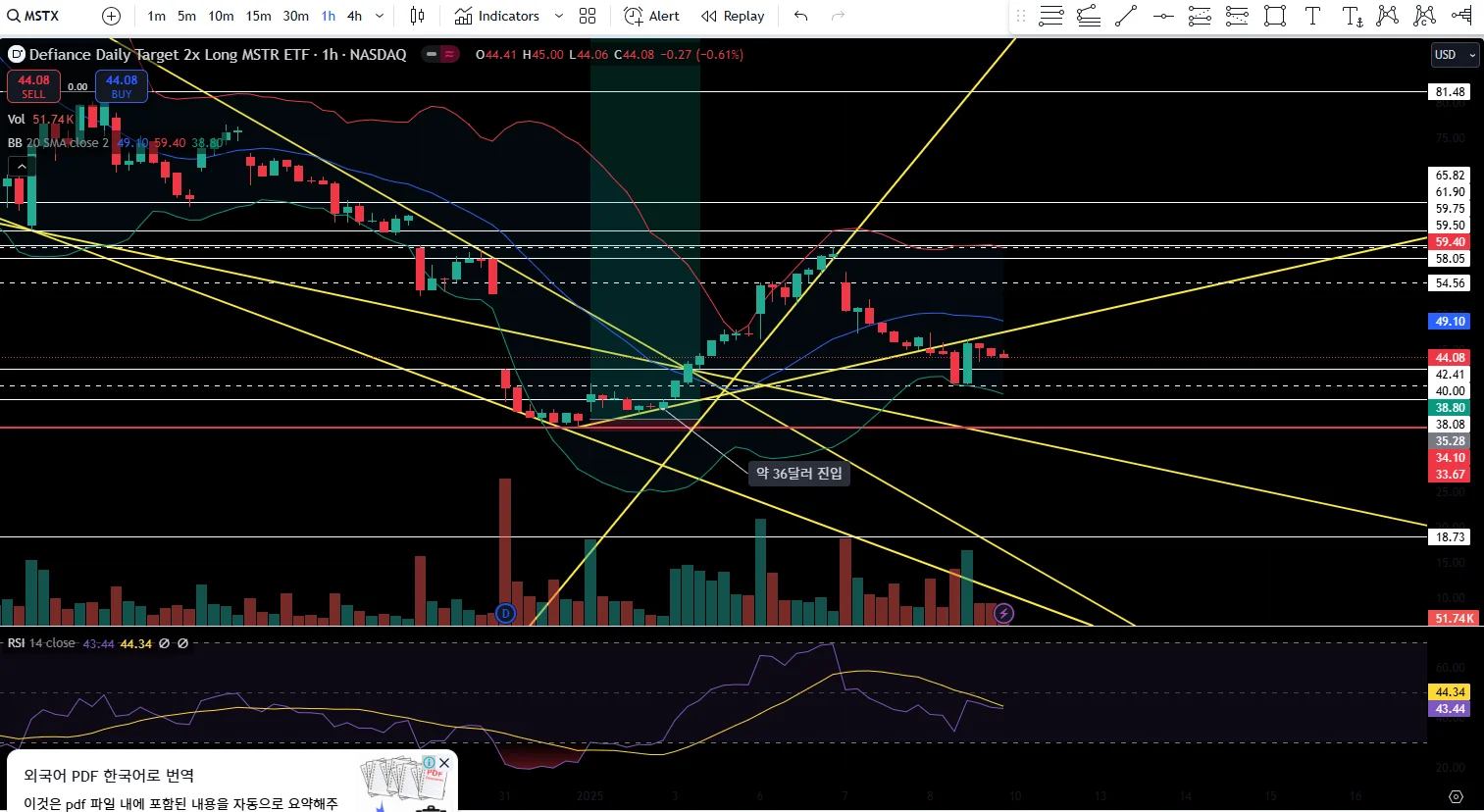Viewport: 1484px width, 812px height.
Task: Select the volume profile drawing tool
Action: [x=1462, y=16]
